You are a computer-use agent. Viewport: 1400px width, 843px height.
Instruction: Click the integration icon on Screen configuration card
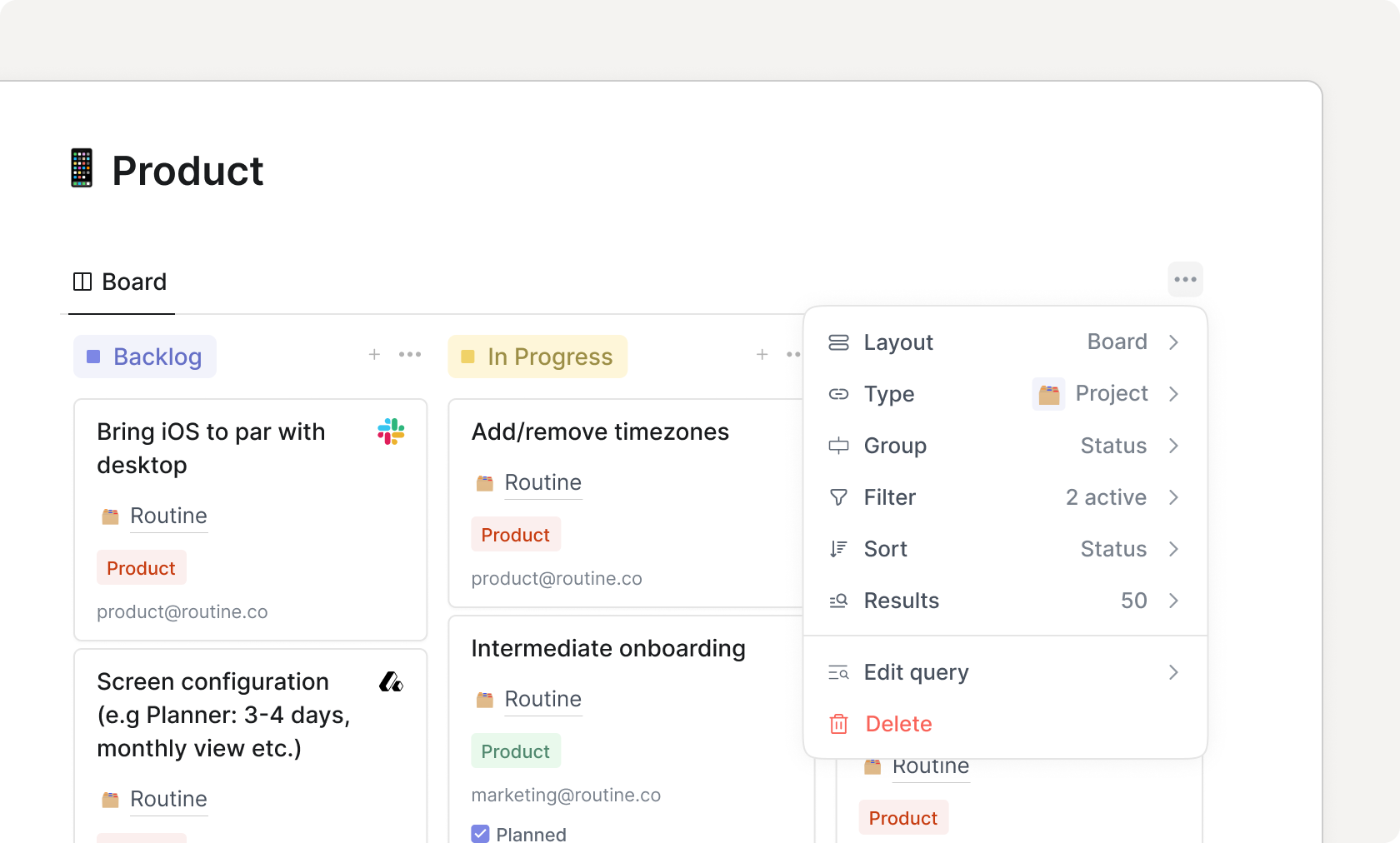click(x=391, y=682)
